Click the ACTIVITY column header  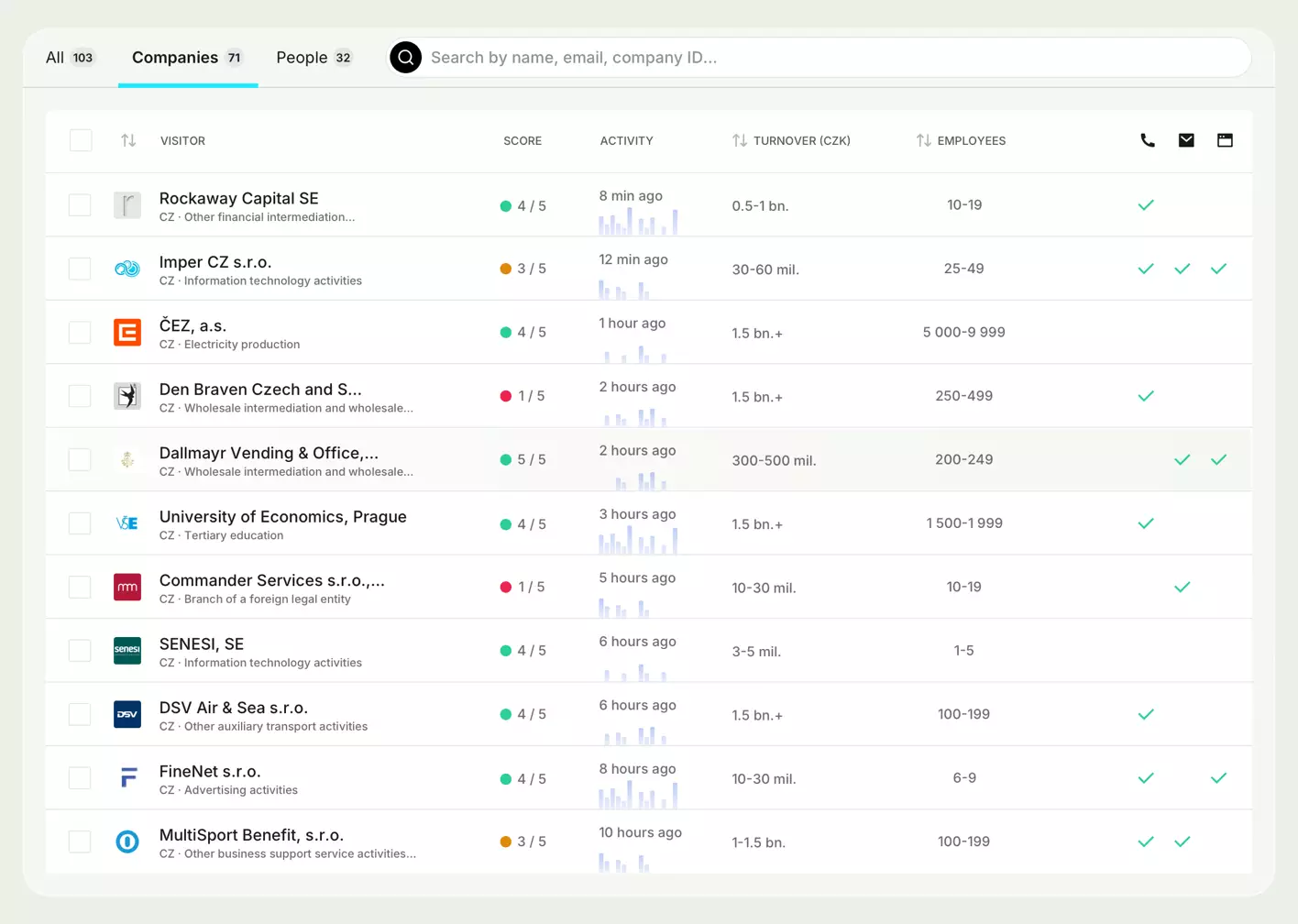(627, 140)
